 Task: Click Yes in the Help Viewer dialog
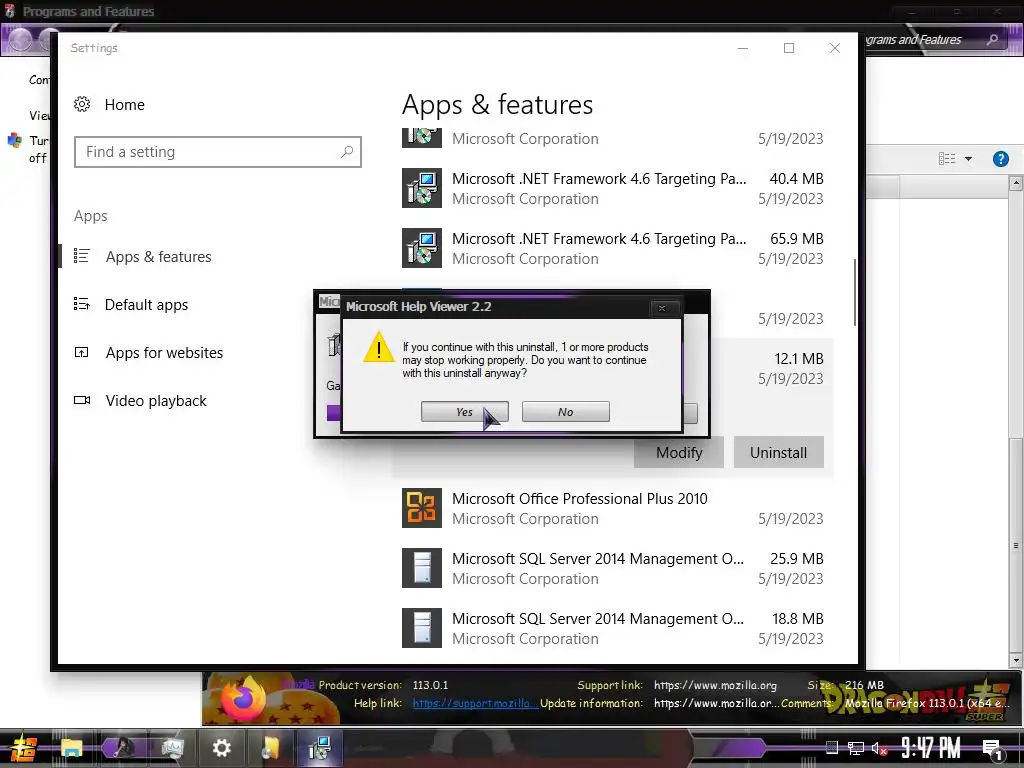pyautogui.click(x=464, y=412)
